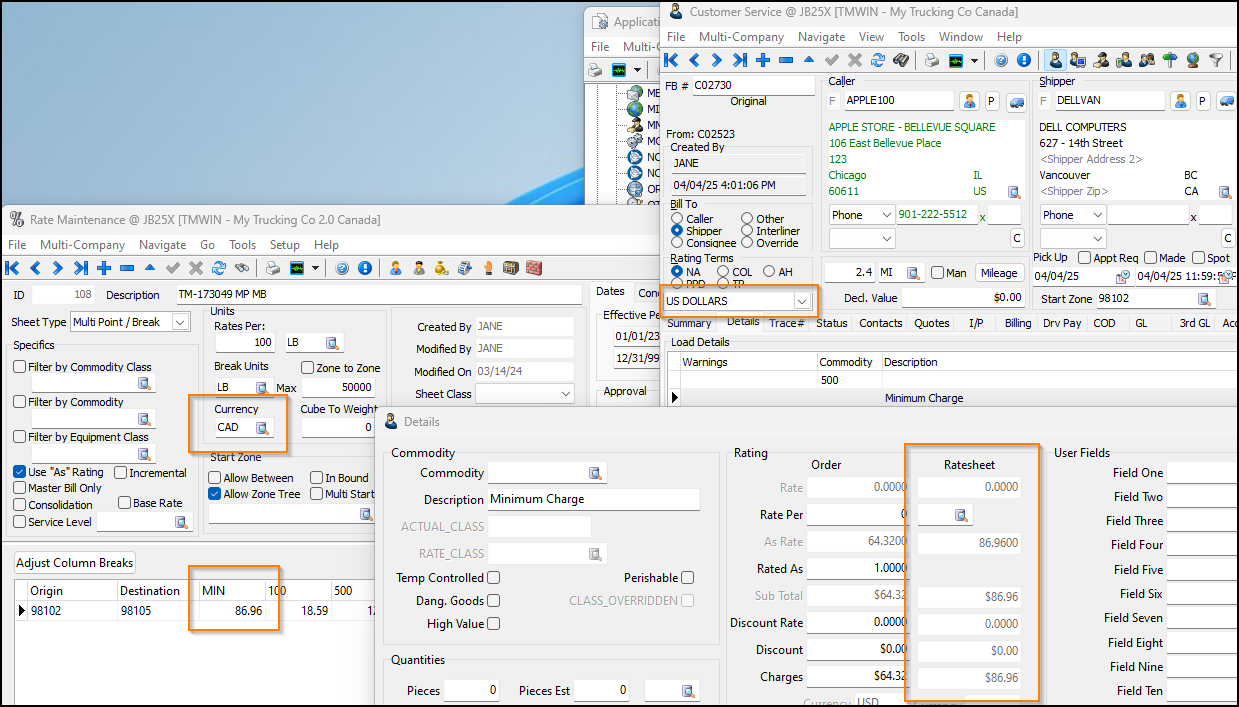Click the refresh icon in Rate Maintenance toolbar
This screenshot has height=707, width=1239.
point(218,268)
